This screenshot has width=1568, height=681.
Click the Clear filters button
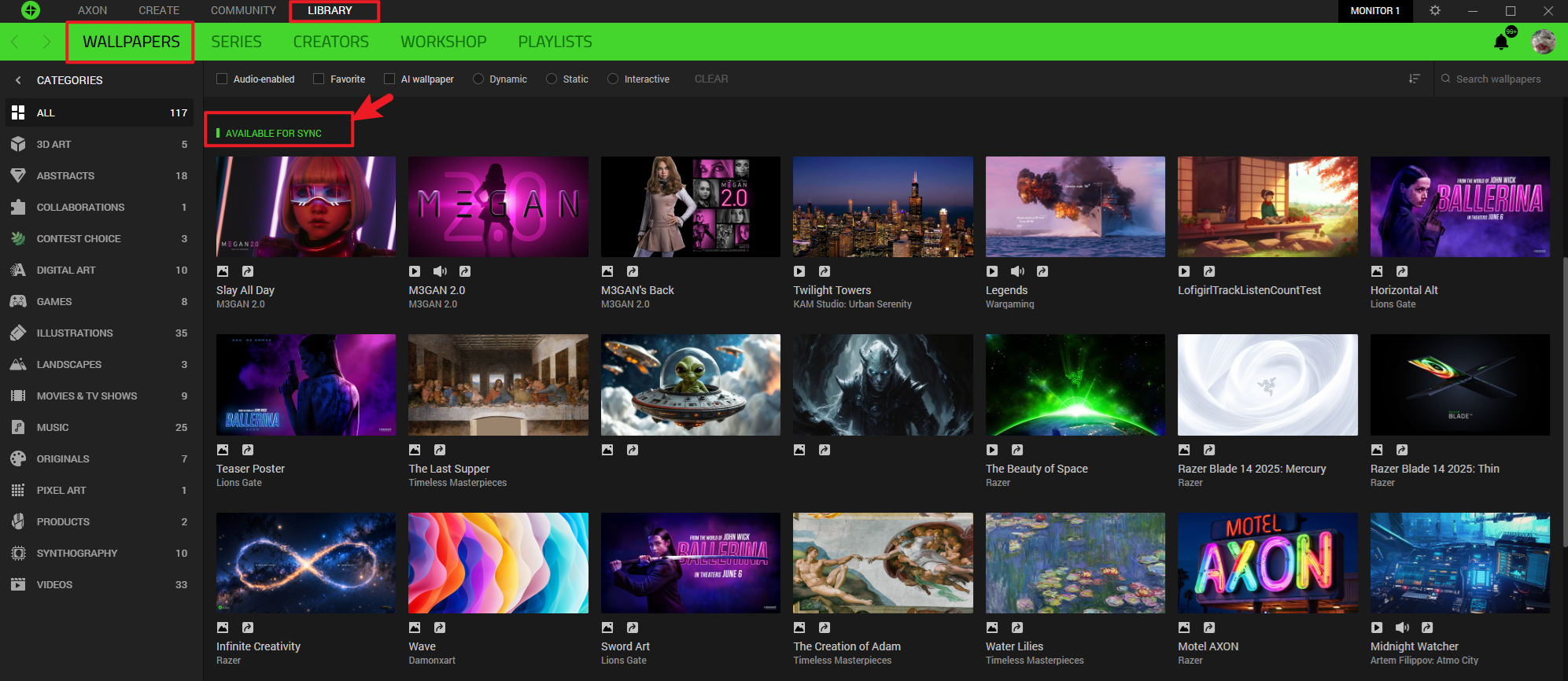(710, 79)
